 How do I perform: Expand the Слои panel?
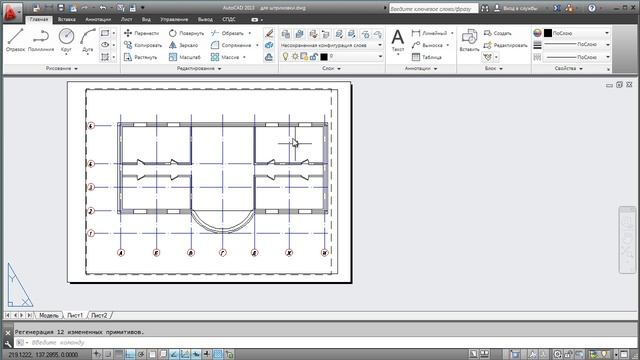[x=331, y=69]
